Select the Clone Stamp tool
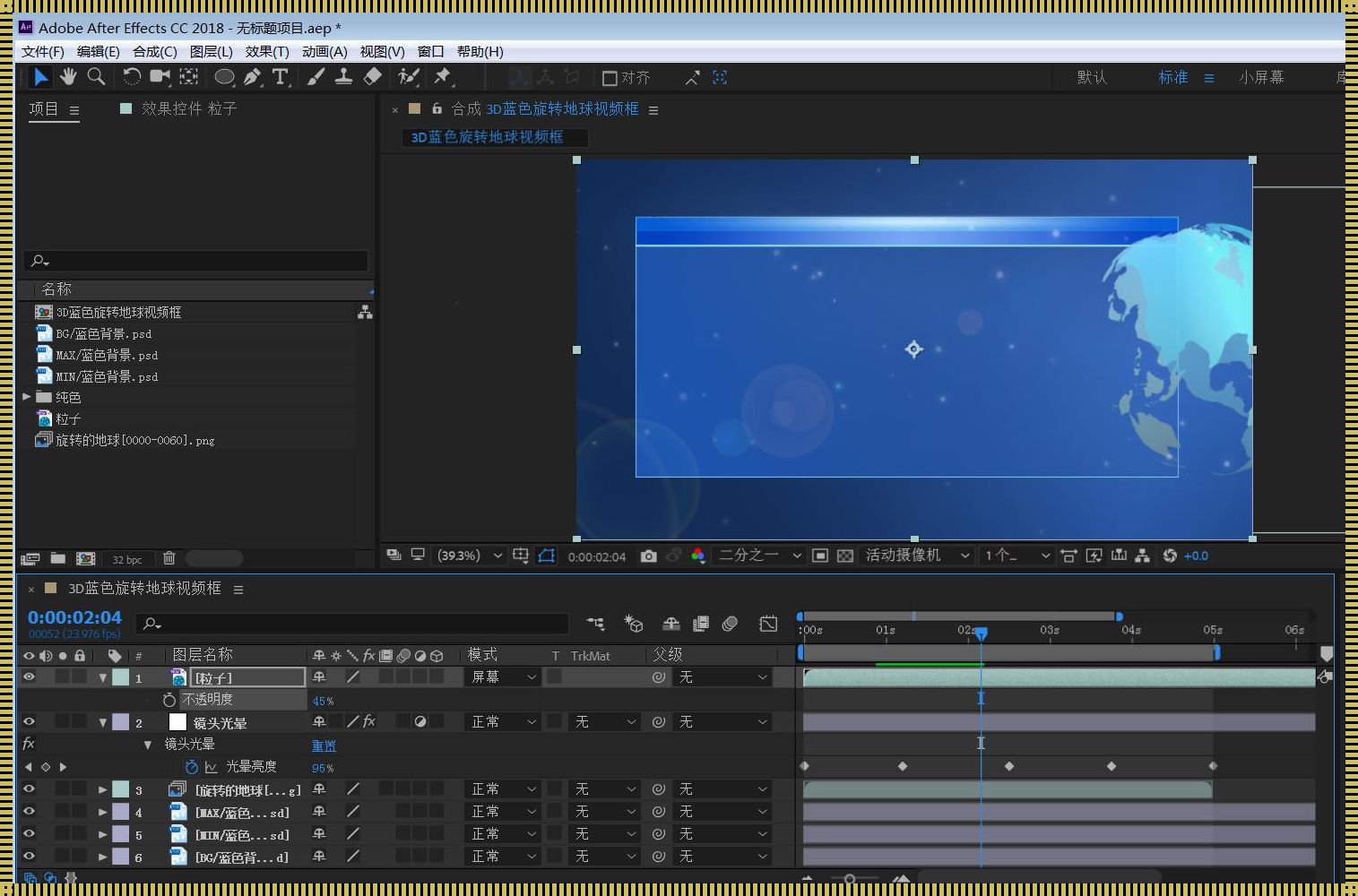This screenshot has height=896, width=1358. 343,77
